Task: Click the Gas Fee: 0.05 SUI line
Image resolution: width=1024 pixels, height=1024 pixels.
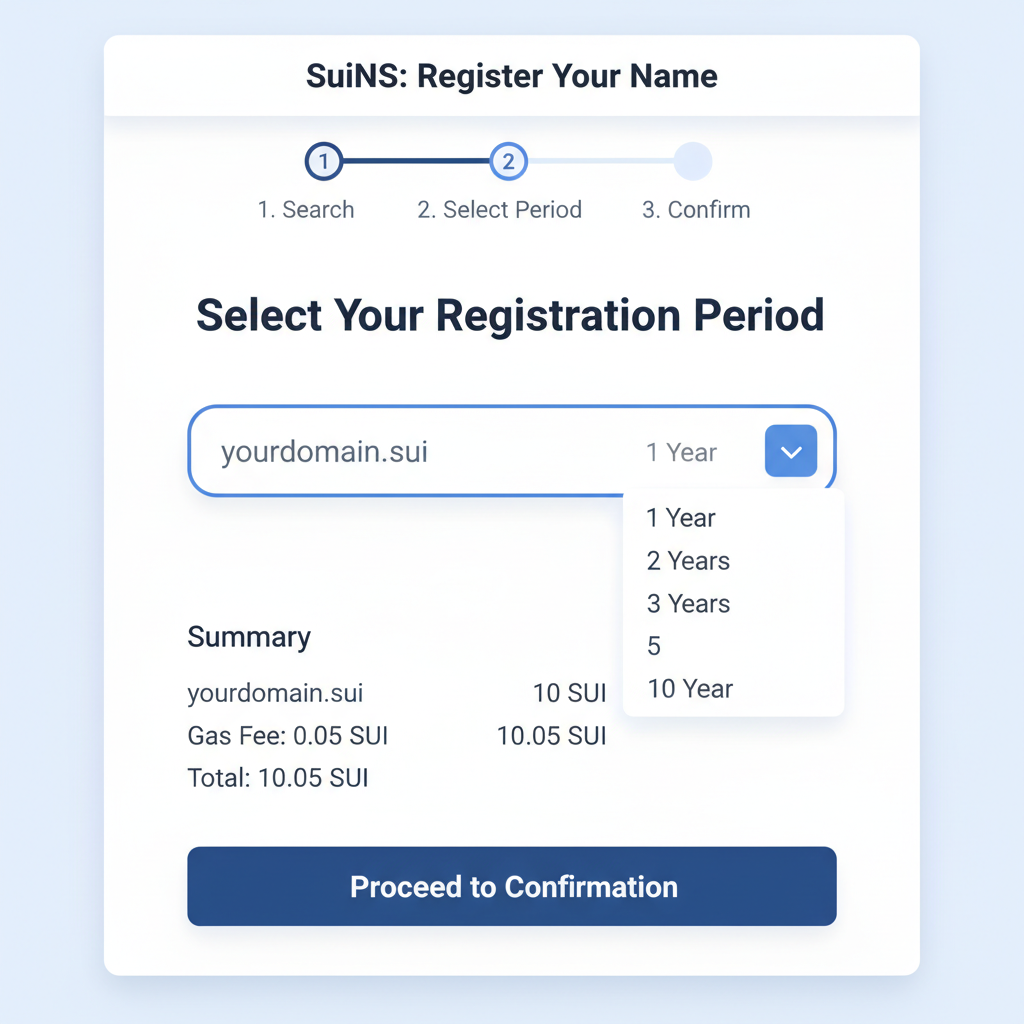Action: coord(287,735)
